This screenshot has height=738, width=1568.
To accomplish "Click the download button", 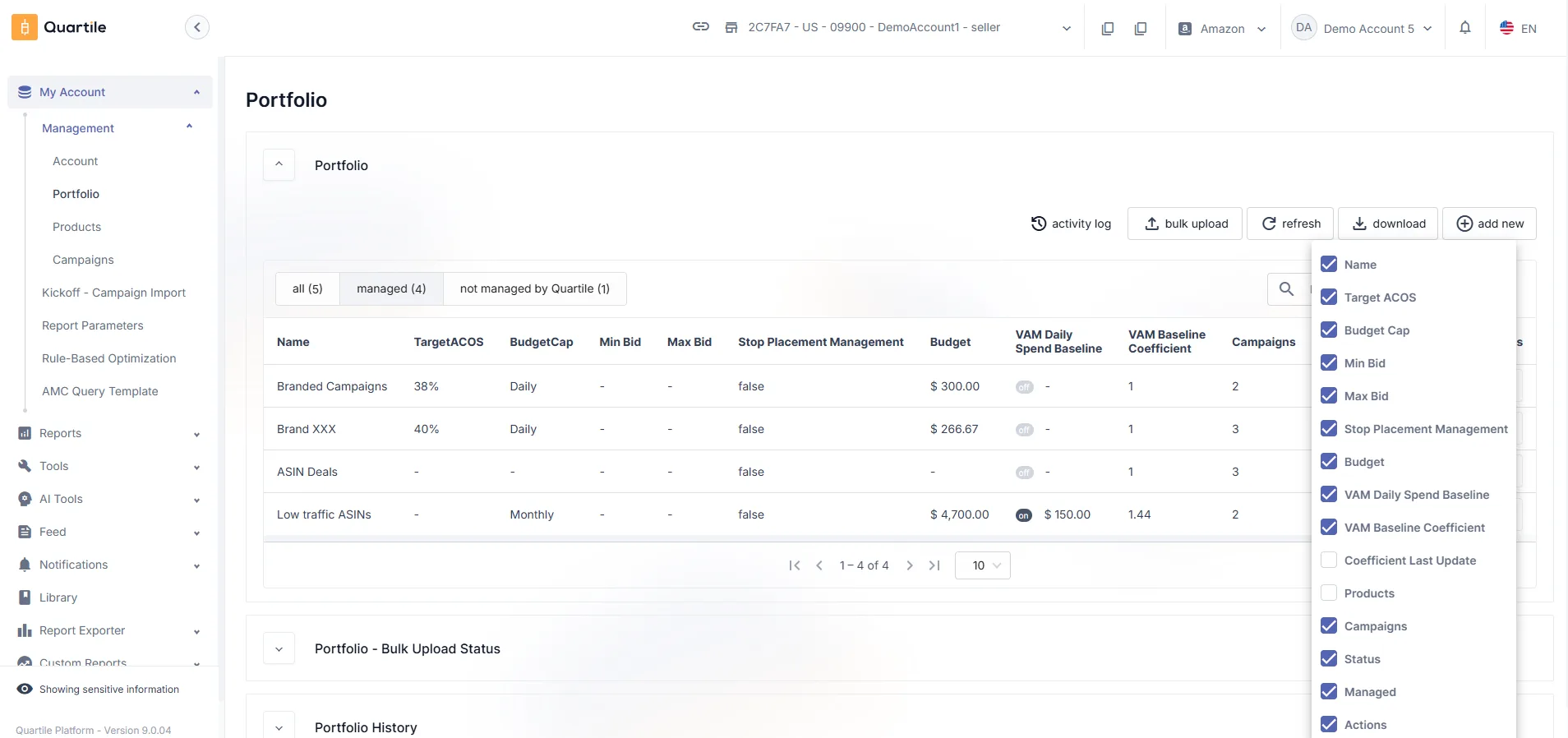I will tap(1389, 224).
